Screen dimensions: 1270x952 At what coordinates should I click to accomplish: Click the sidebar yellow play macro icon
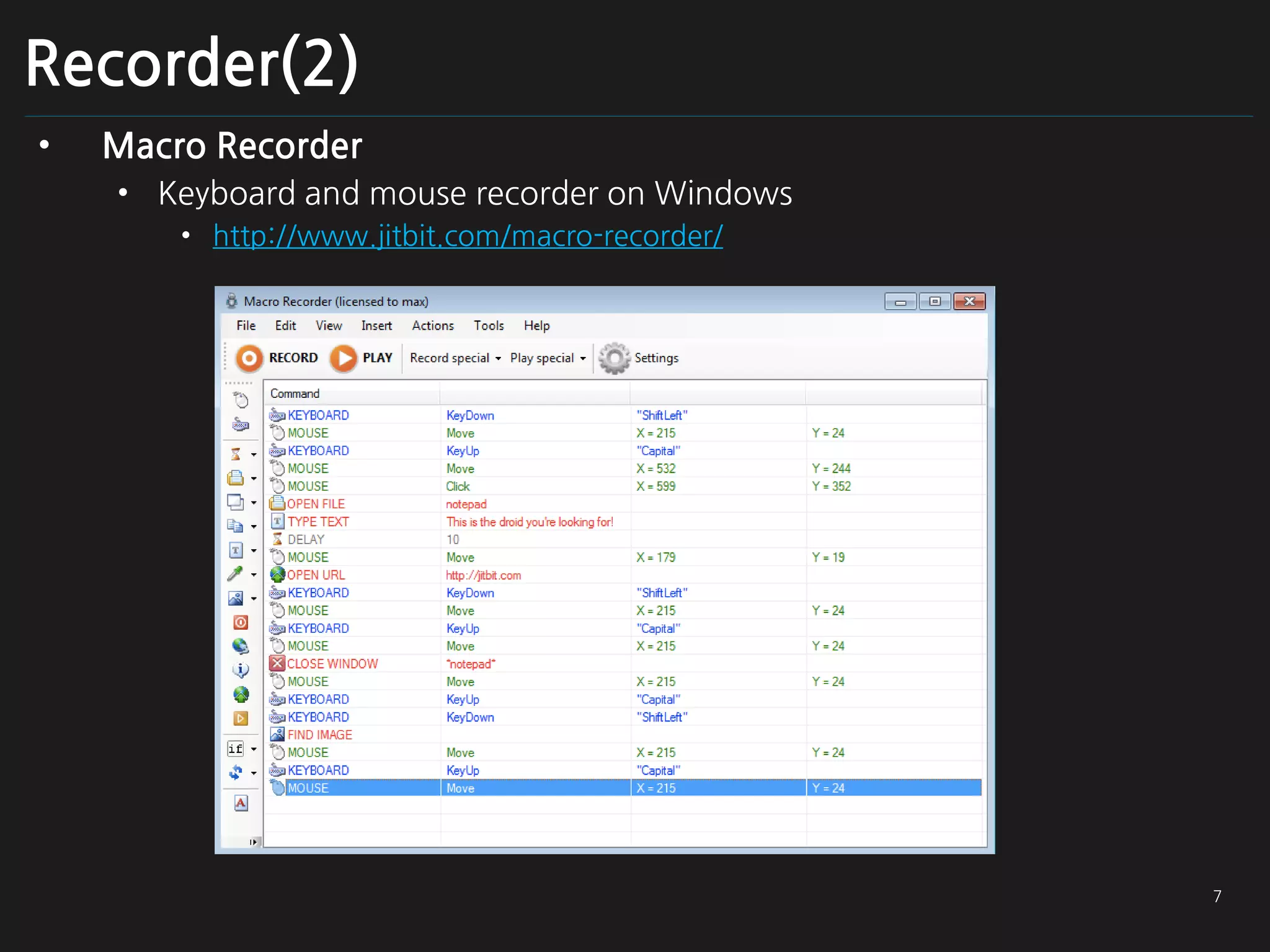241,718
